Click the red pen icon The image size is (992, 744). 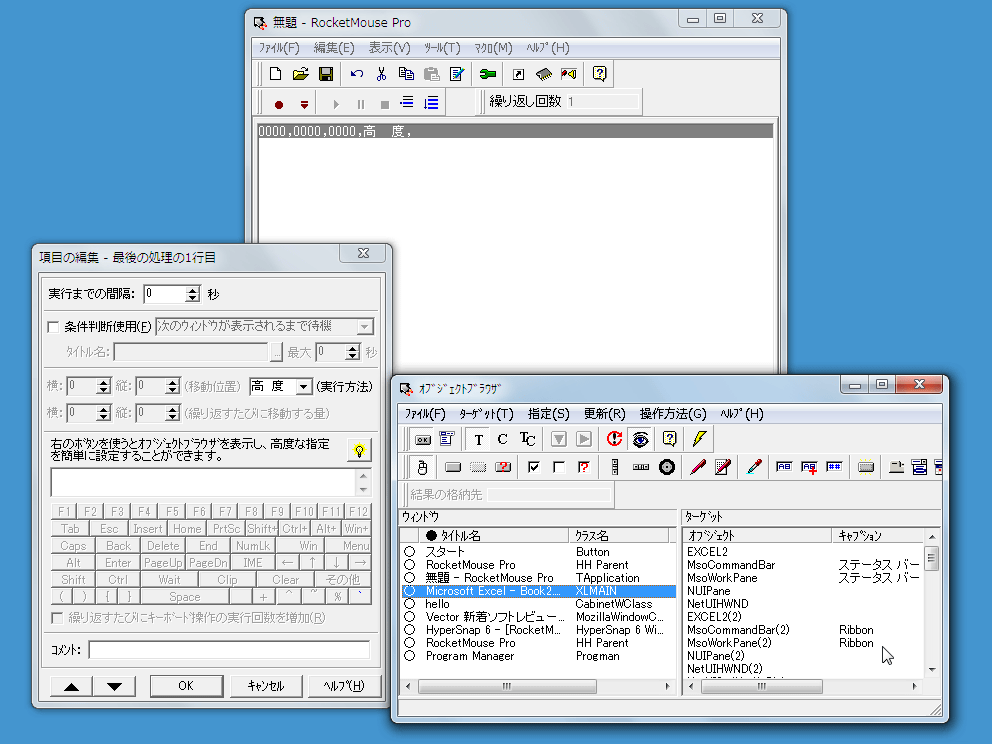pyautogui.click(x=698, y=468)
